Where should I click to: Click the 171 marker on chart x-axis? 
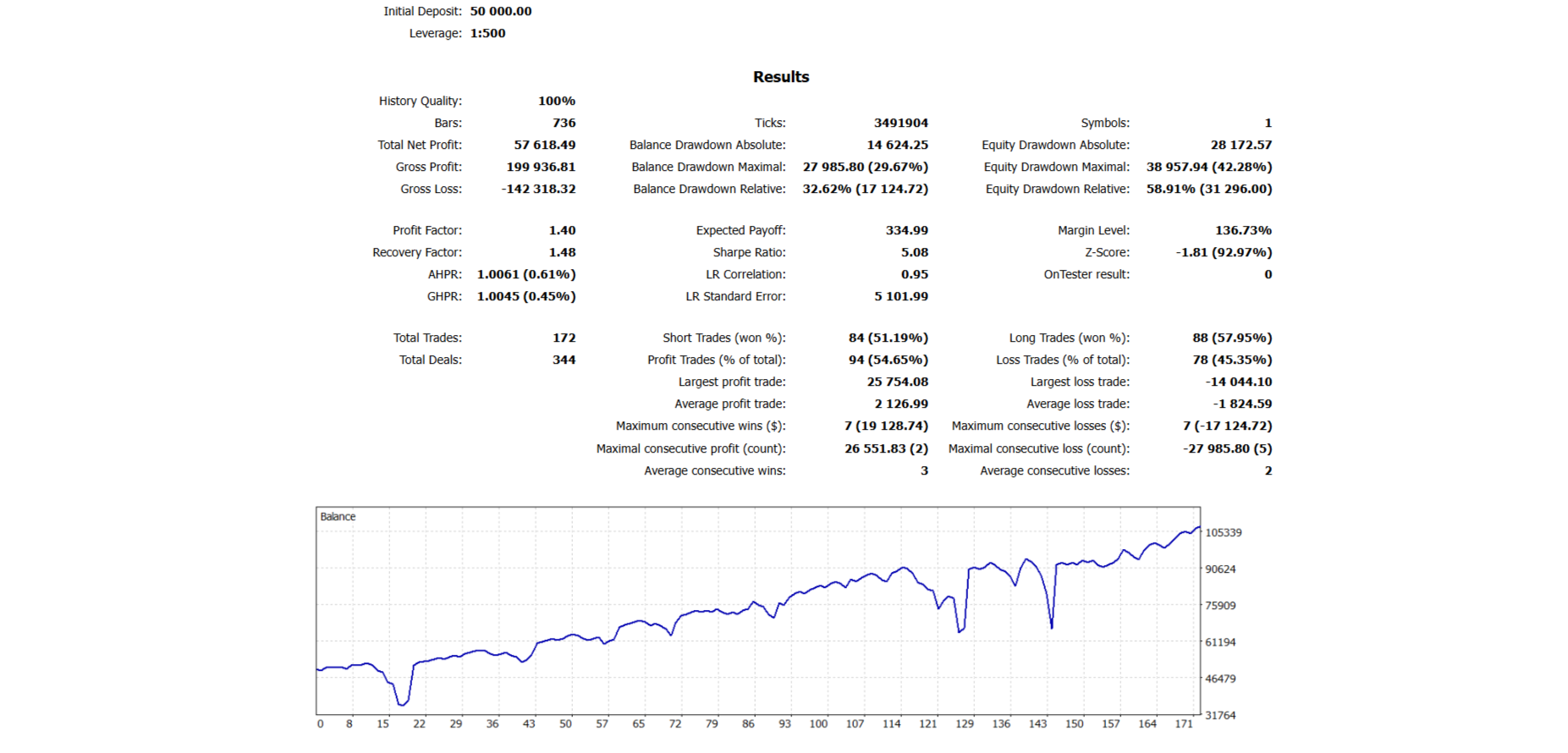click(x=1183, y=723)
